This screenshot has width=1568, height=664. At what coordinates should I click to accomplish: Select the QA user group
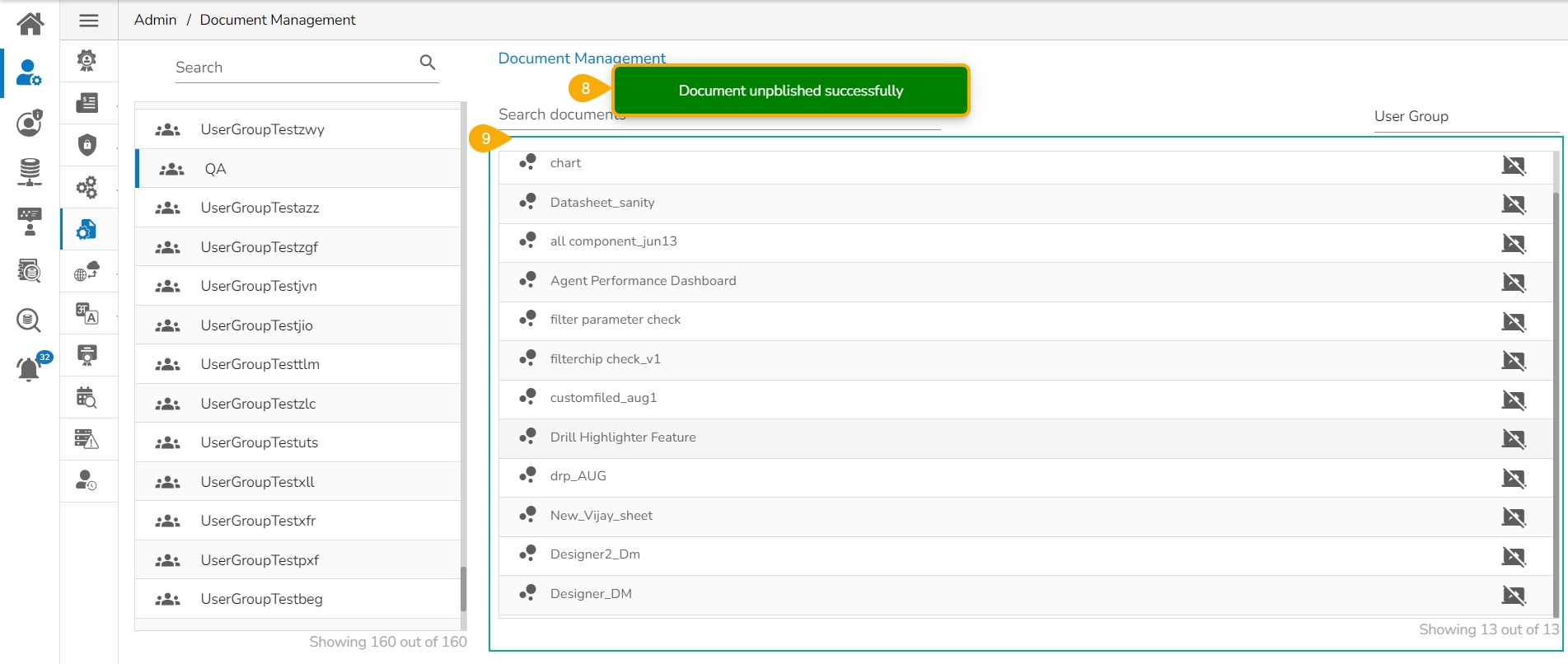click(297, 169)
